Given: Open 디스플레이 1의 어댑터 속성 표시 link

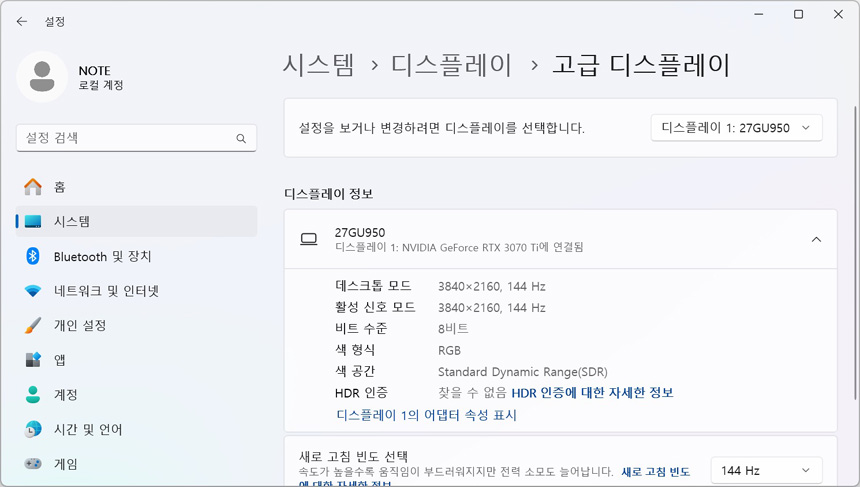Looking at the screenshot, I should click(426, 415).
